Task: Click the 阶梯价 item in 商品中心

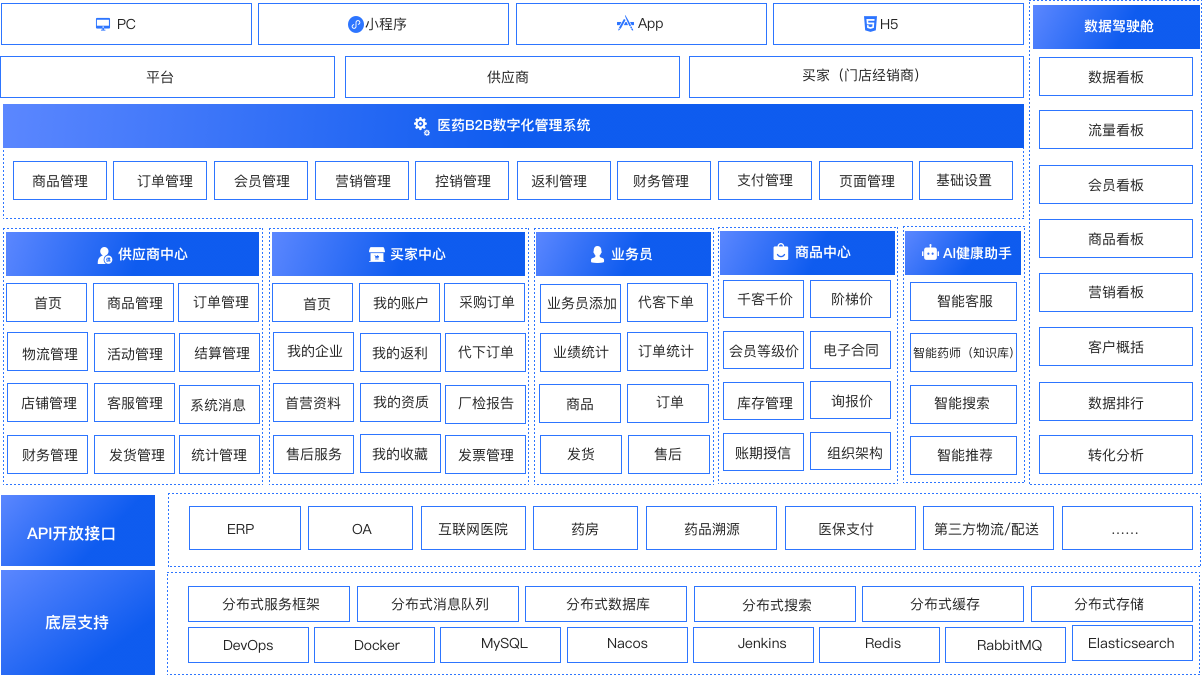Action: pos(852,299)
